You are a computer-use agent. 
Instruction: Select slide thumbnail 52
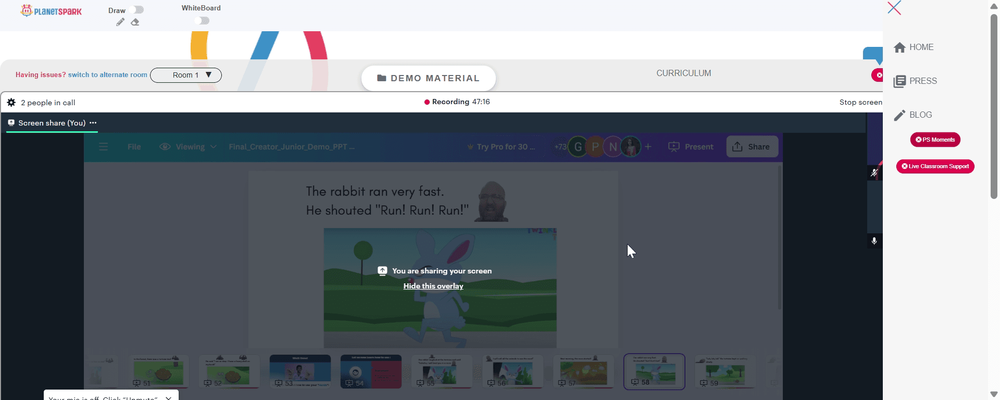point(229,371)
